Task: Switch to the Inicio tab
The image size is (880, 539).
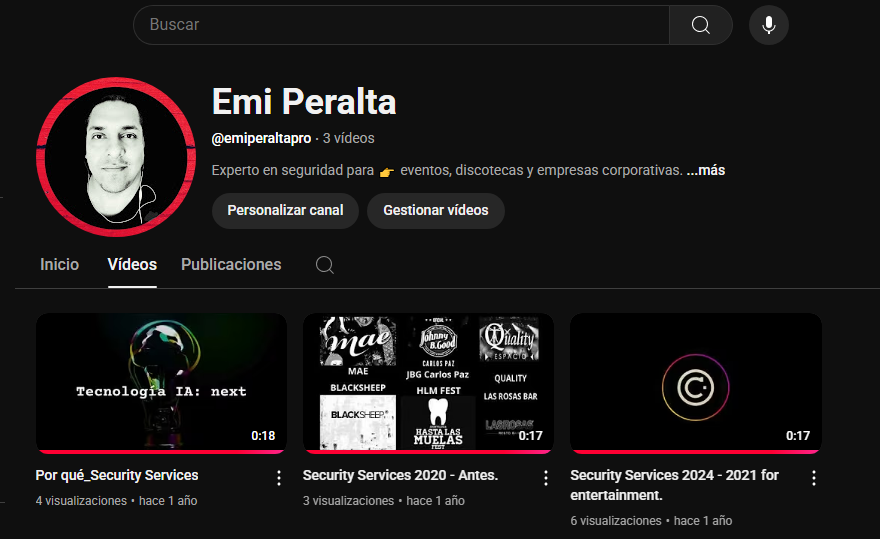Action: pyautogui.click(x=59, y=265)
